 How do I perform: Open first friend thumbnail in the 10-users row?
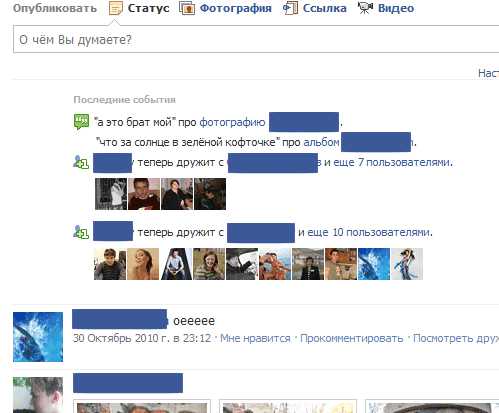pyautogui.click(x=110, y=264)
